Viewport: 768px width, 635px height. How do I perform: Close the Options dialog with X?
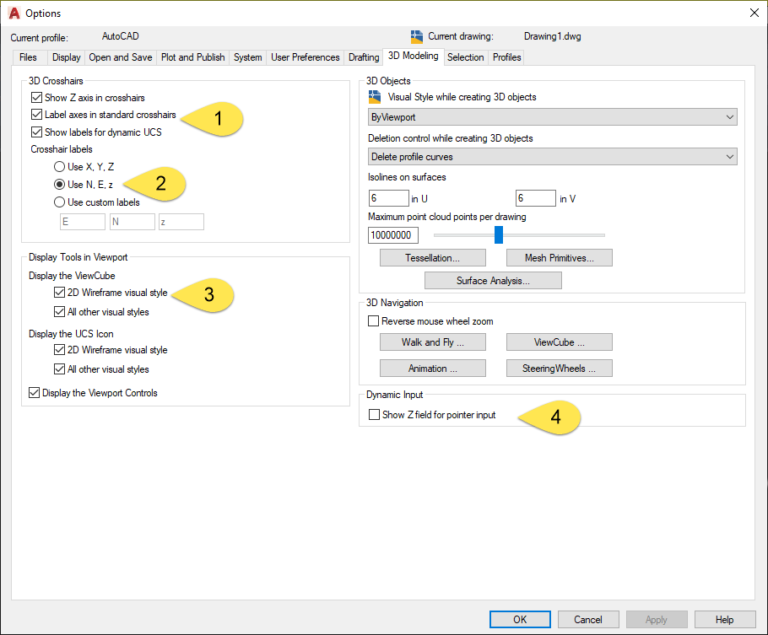click(x=750, y=13)
